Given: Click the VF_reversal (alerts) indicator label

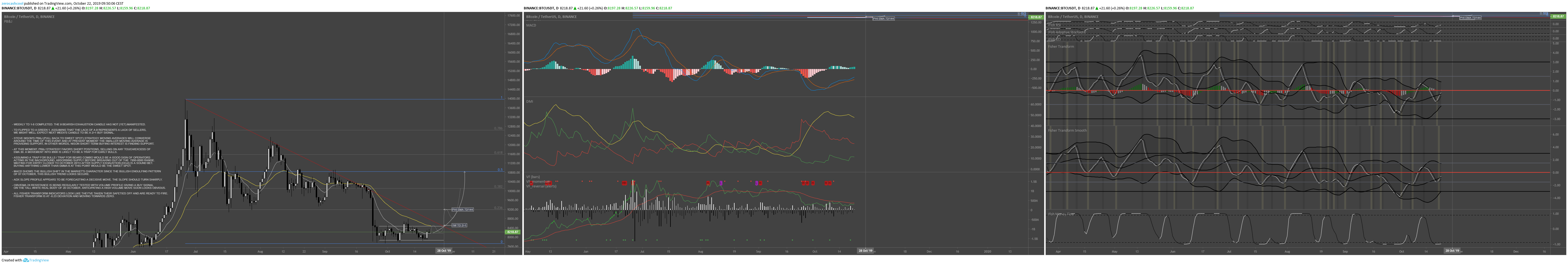Looking at the screenshot, I should tap(541, 186).
